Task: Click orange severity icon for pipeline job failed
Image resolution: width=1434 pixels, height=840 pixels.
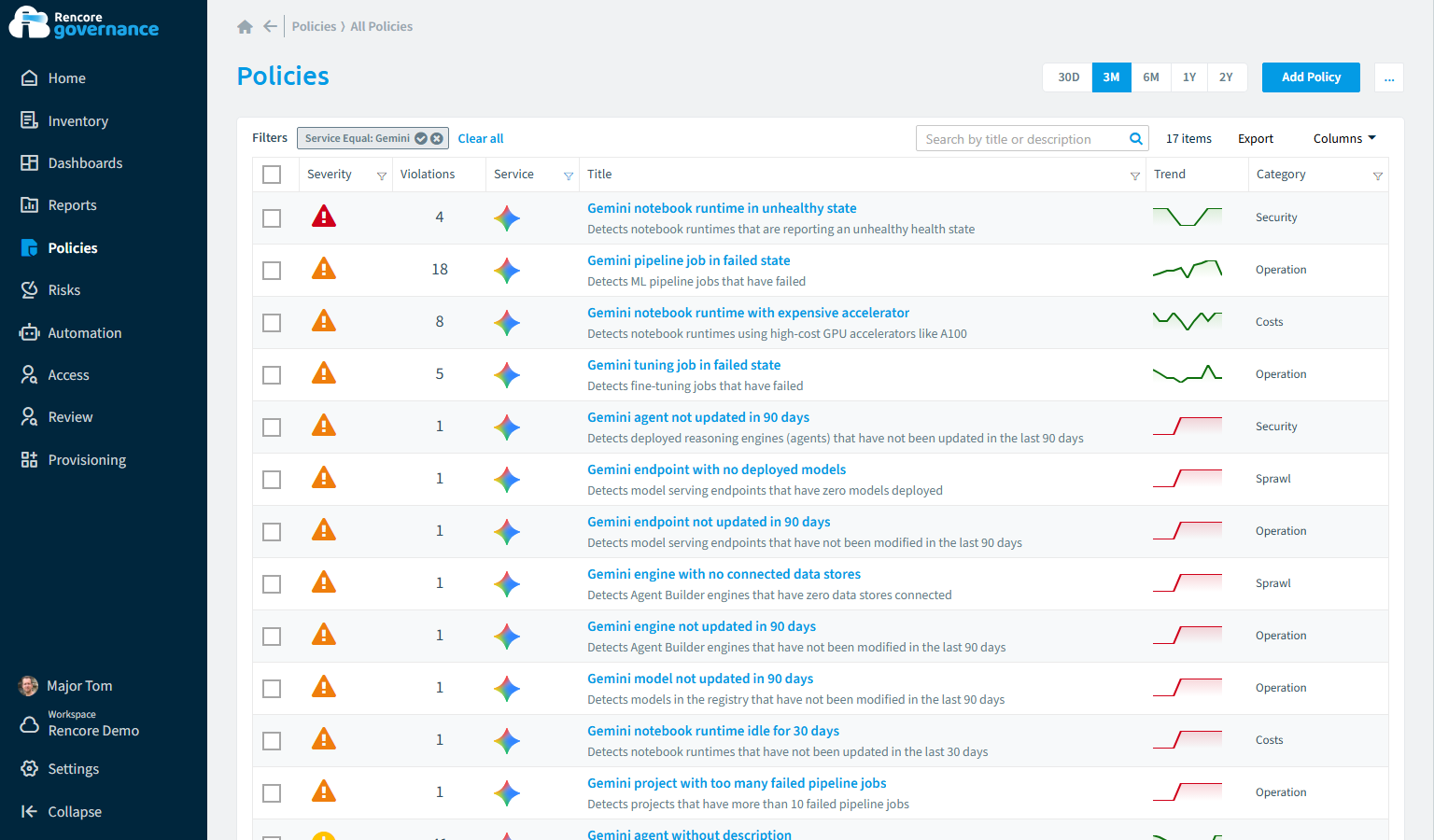Action: (x=324, y=269)
